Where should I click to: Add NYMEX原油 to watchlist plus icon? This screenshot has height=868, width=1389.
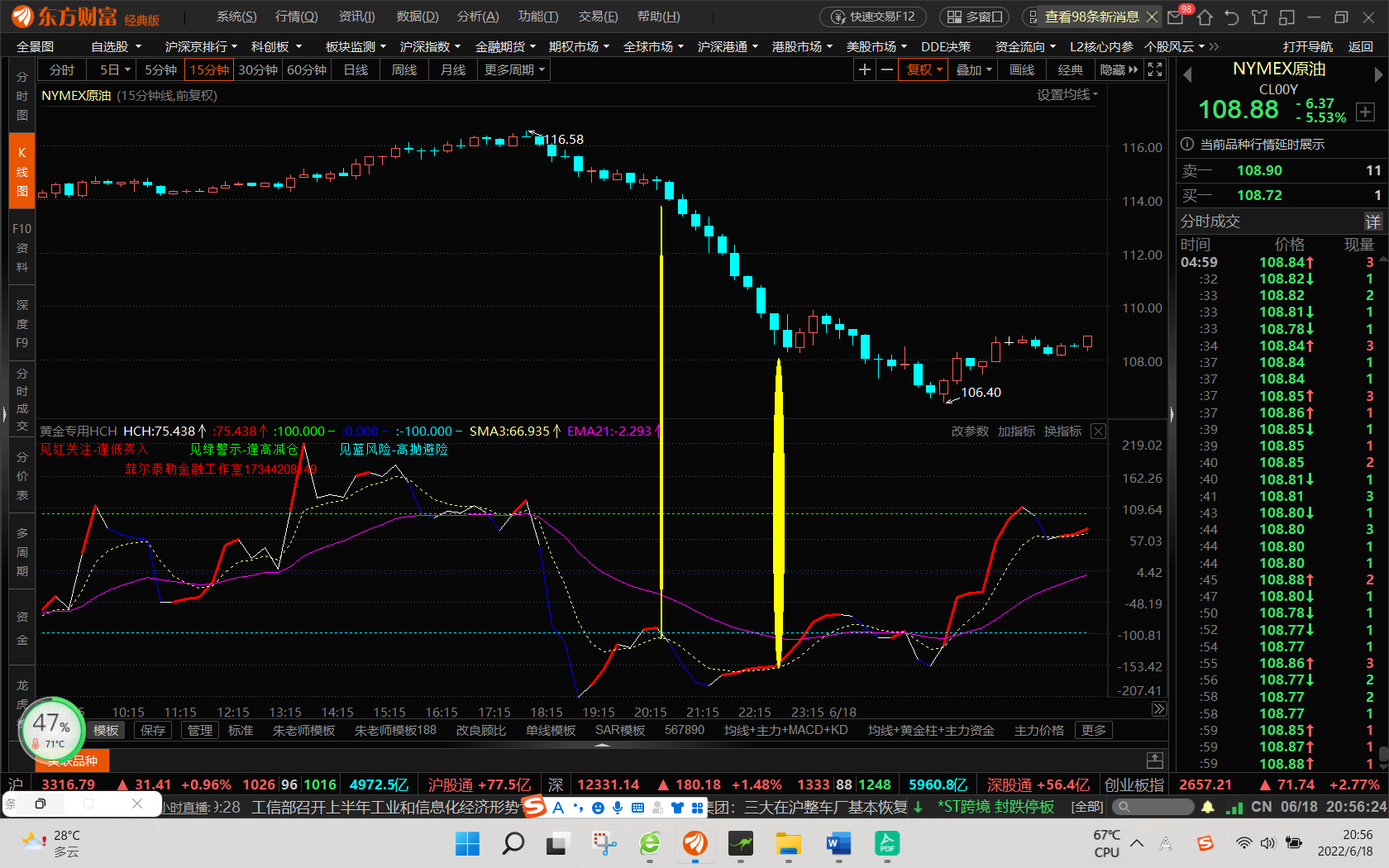(1365, 112)
